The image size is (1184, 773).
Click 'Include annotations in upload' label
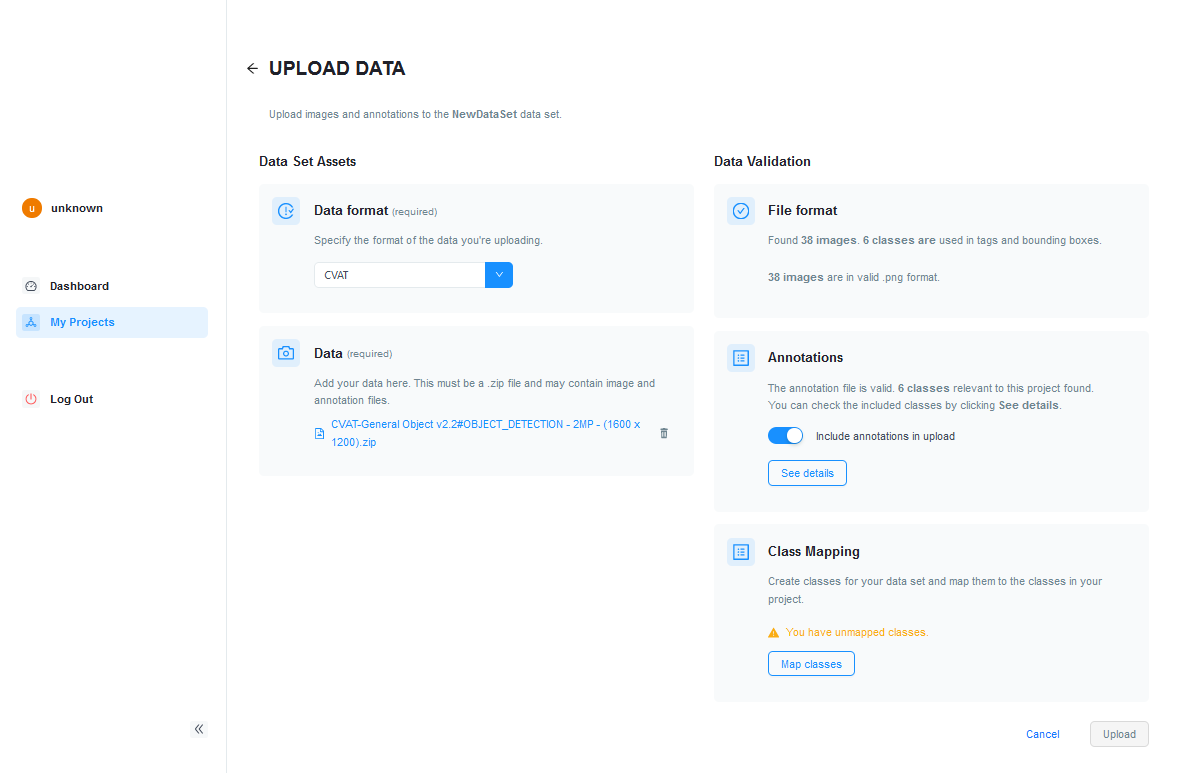(x=885, y=436)
